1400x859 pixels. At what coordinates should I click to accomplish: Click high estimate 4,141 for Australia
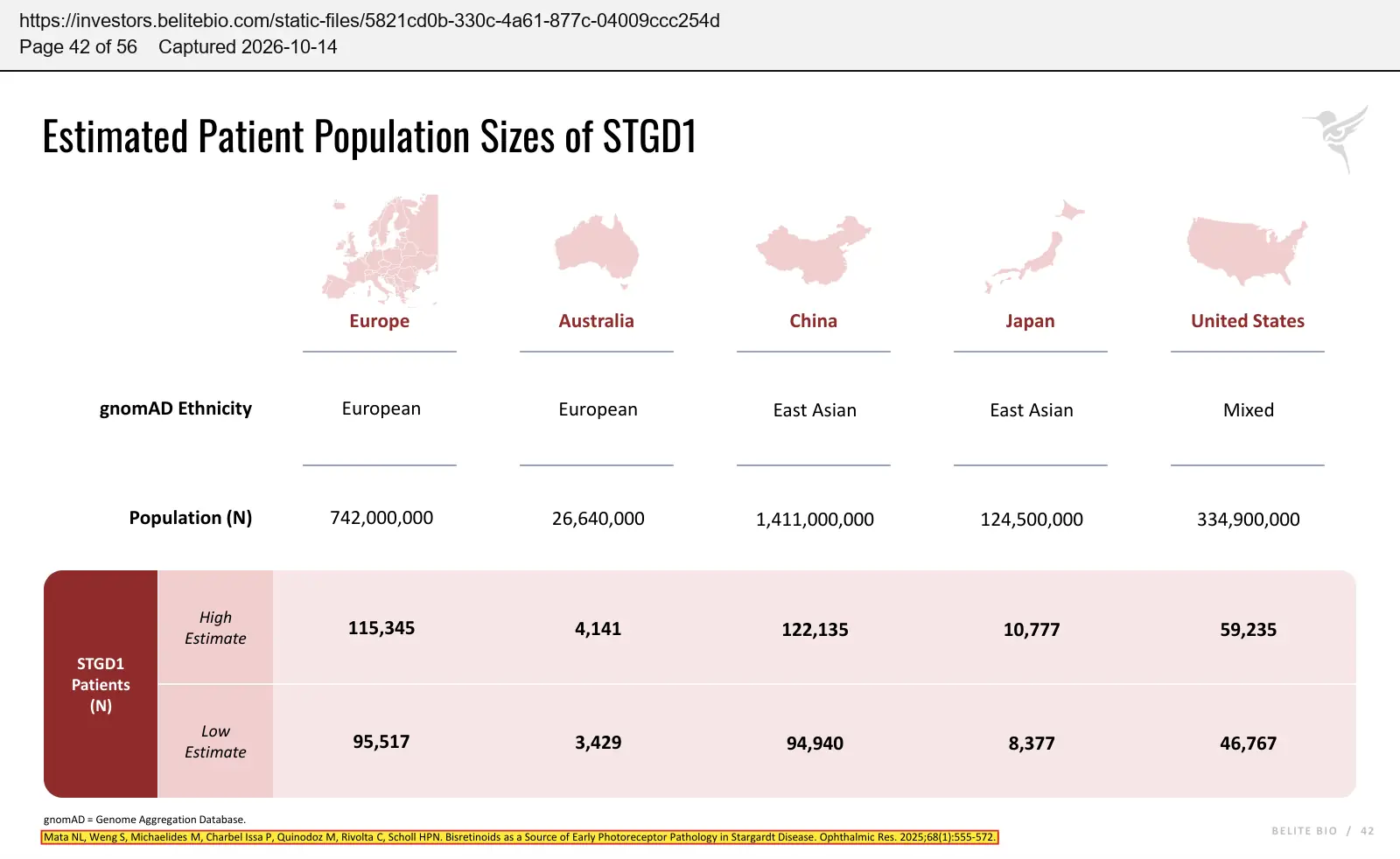tap(598, 629)
